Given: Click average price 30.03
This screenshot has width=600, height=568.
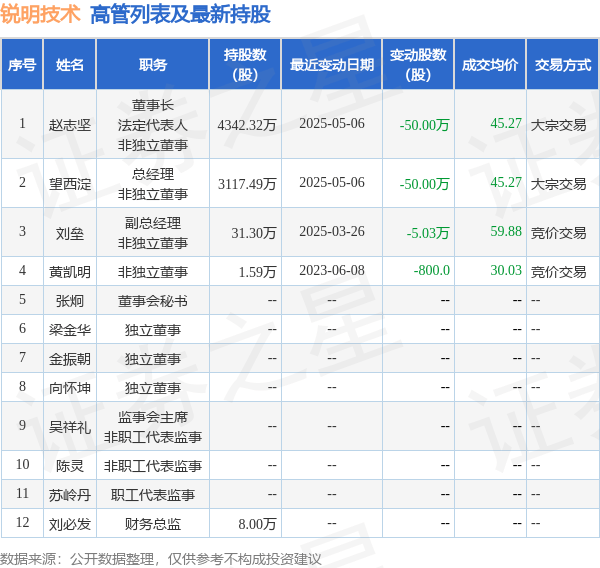Looking at the screenshot, I should coord(506,270).
